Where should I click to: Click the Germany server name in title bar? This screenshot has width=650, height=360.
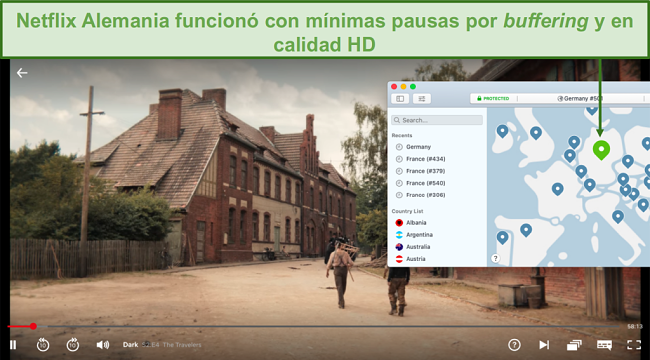pyautogui.click(x=580, y=99)
